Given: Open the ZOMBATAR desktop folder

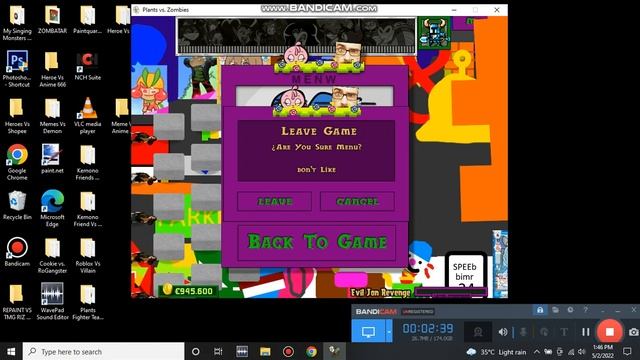Looking at the screenshot, I should [x=52, y=20].
